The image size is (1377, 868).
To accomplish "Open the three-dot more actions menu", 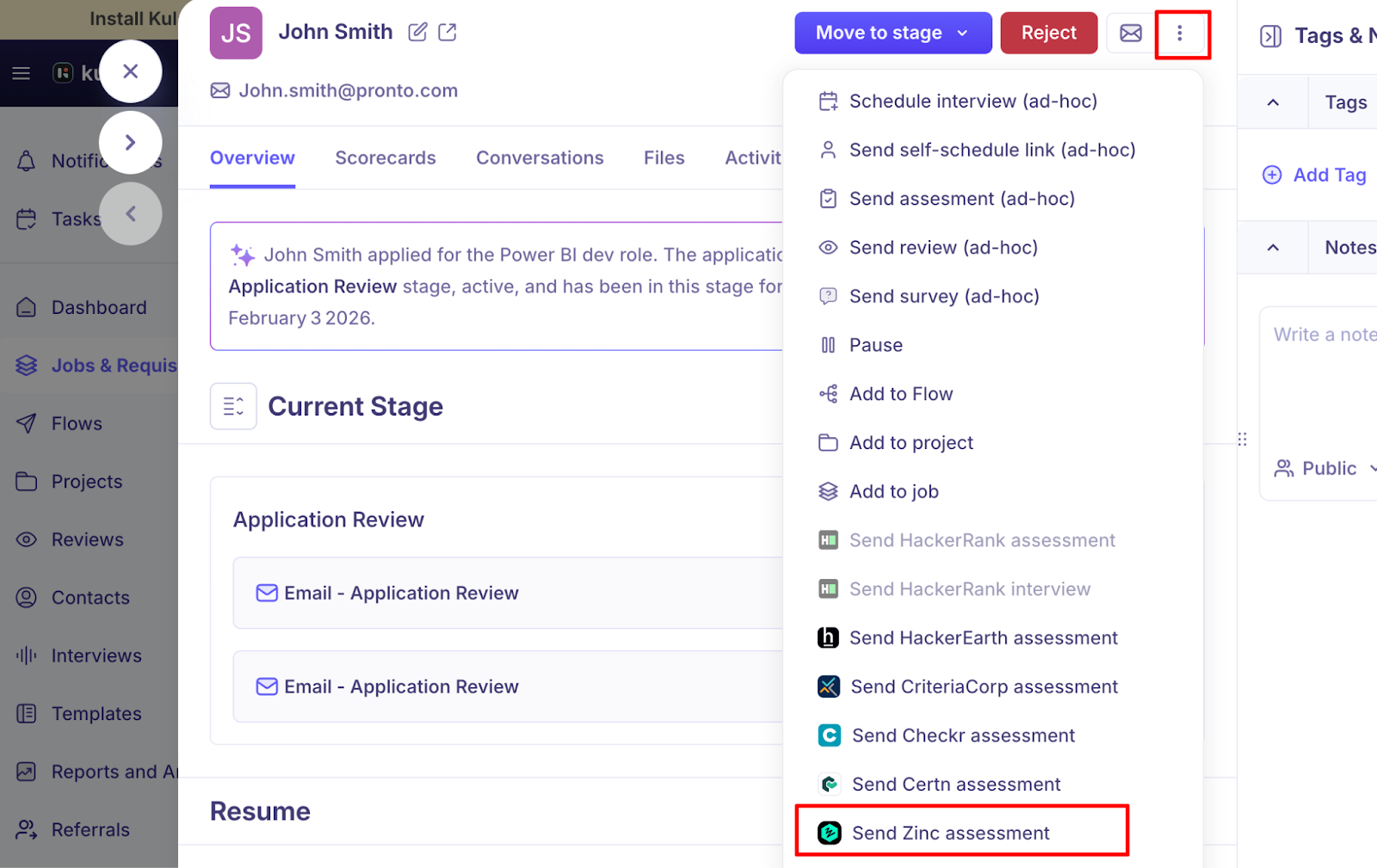I will pos(1180,34).
